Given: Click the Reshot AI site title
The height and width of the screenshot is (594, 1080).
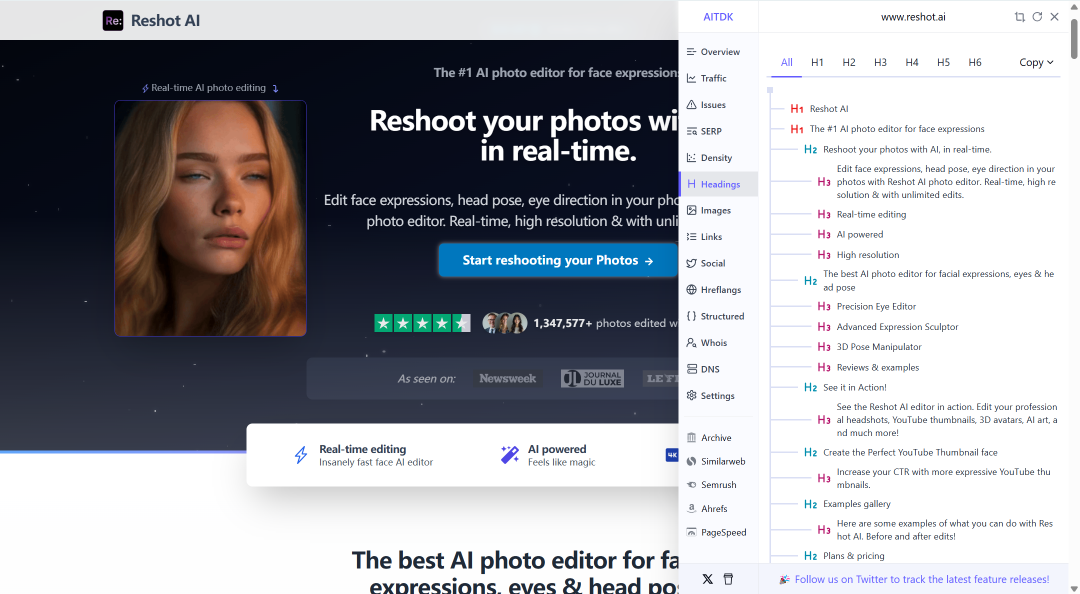Looking at the screenshot, I should [x=165, y=21].
